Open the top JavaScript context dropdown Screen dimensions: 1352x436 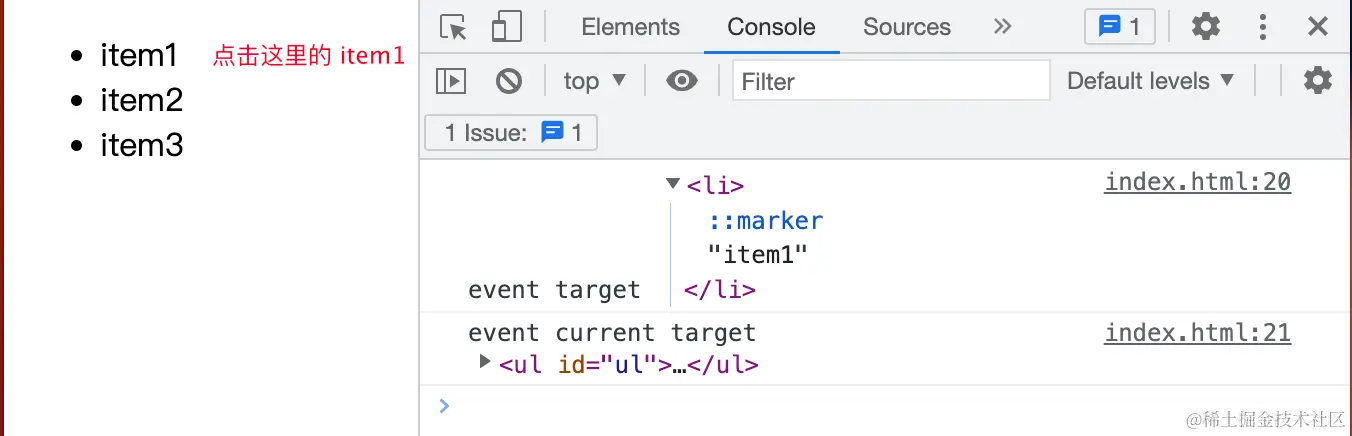tap(594, 81)
